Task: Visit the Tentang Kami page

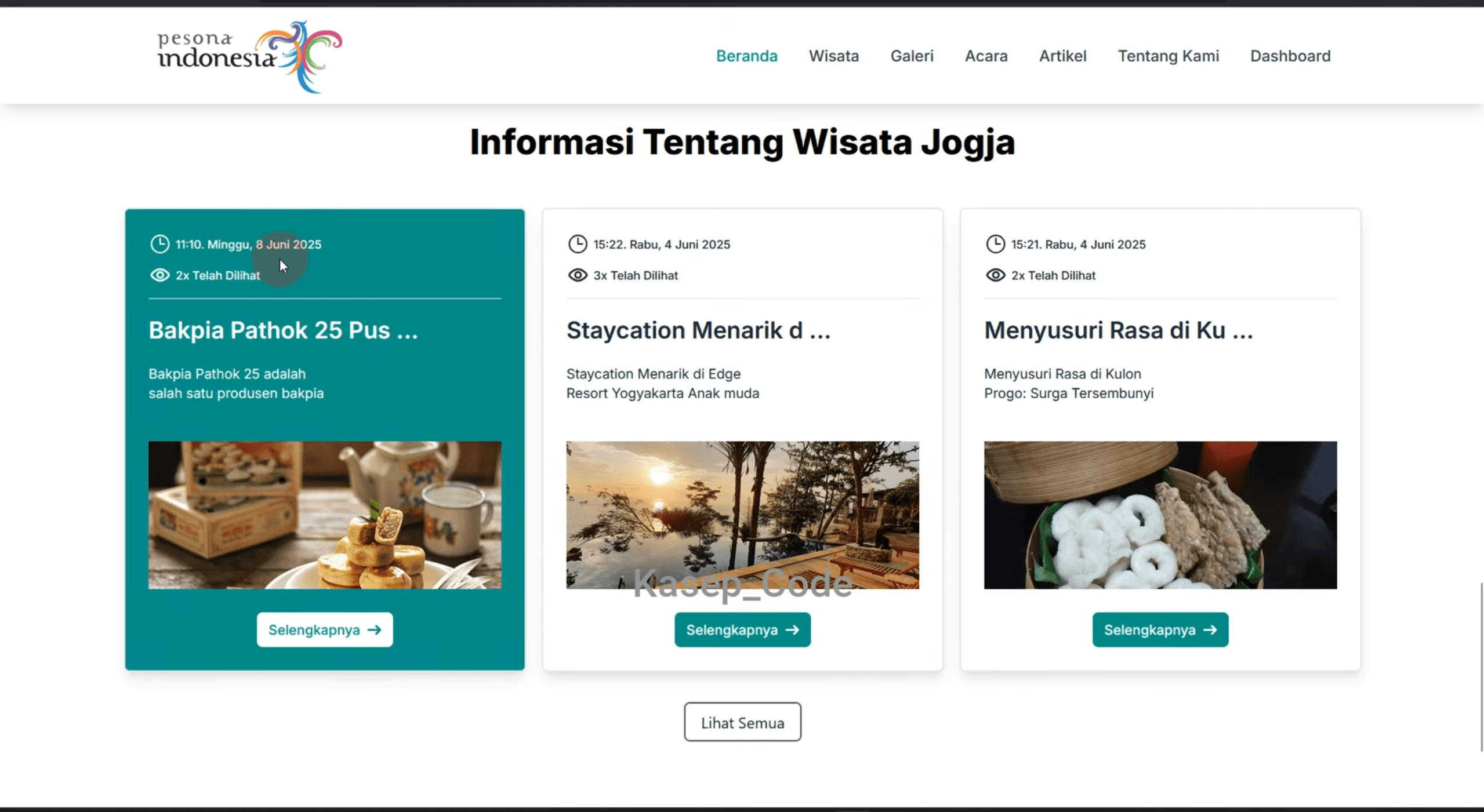Action: [1168, 56]
